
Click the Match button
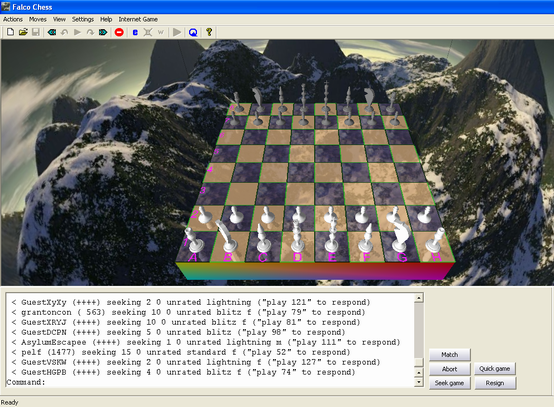[x=450, y=355]
